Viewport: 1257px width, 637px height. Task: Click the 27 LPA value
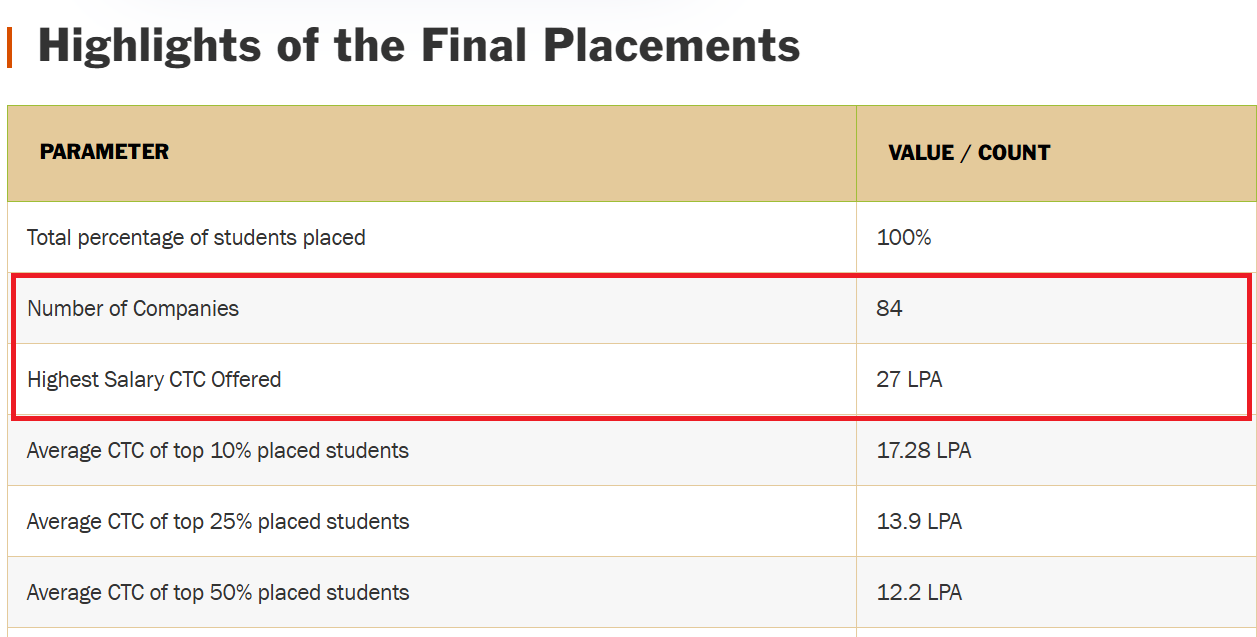(909, 380)
